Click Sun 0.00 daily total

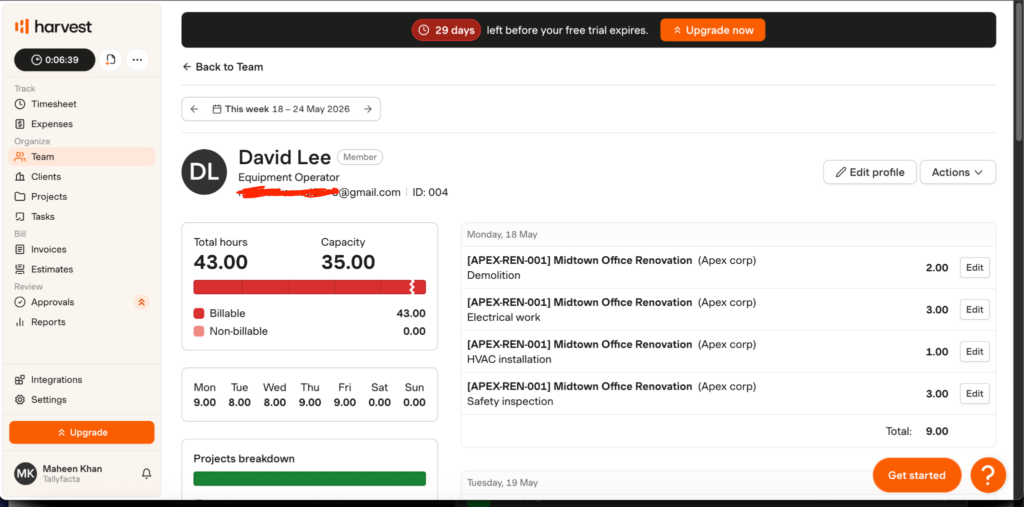pos(414,395)
